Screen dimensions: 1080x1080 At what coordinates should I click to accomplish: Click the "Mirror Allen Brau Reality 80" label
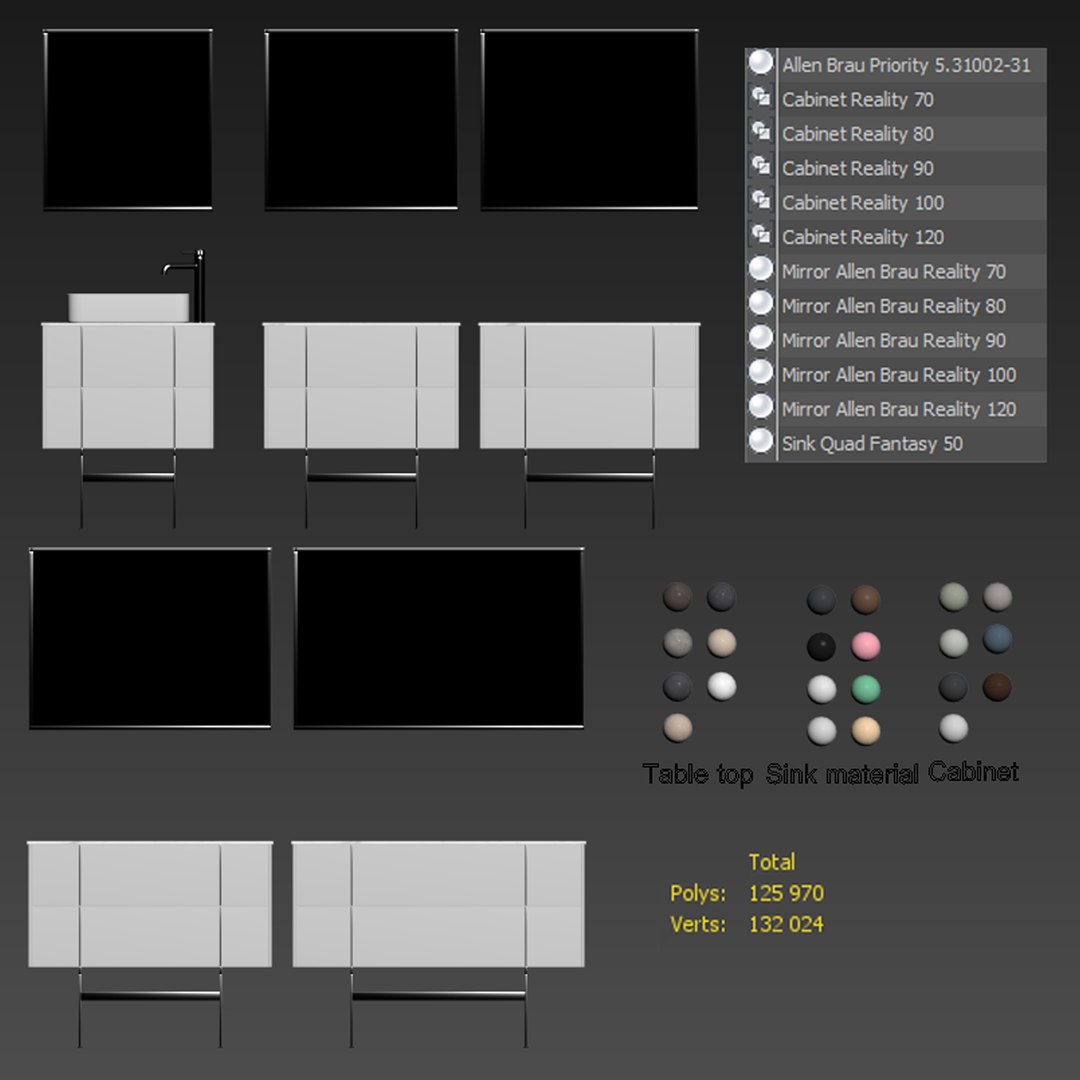tap(894, 307)
